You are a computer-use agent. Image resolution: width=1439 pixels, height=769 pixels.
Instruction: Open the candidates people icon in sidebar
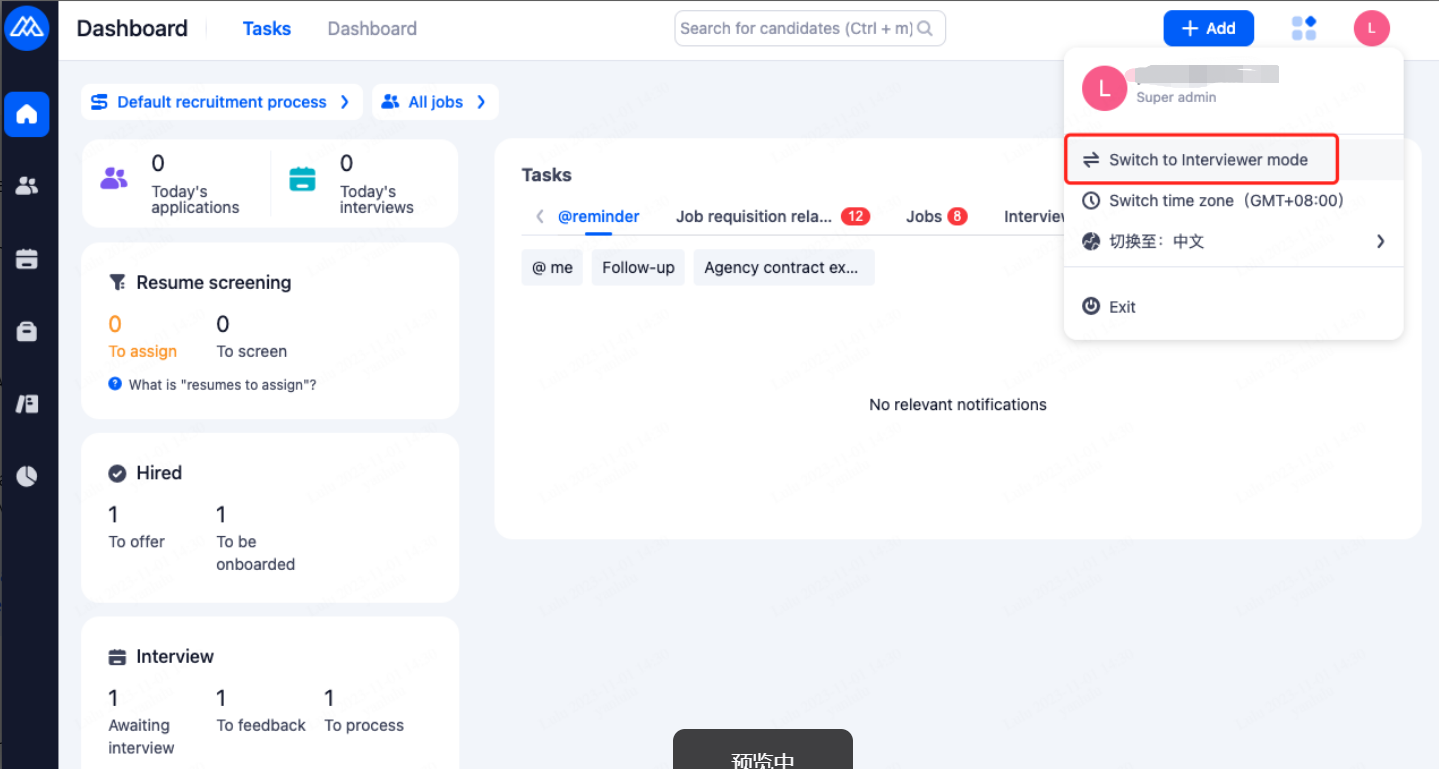[27, 186]
